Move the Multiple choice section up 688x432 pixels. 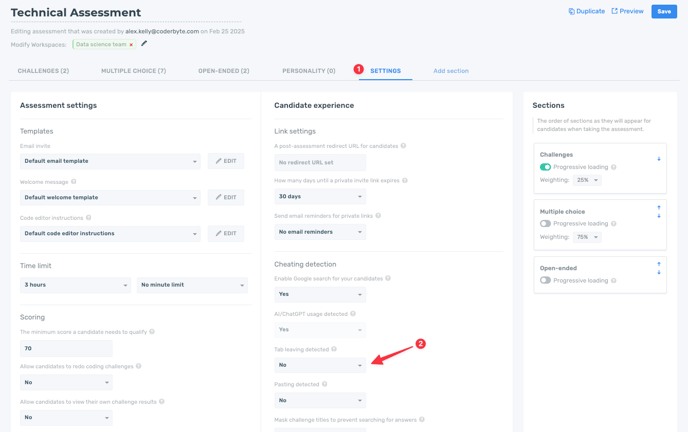pyautogui.click(x=659, y=207)
